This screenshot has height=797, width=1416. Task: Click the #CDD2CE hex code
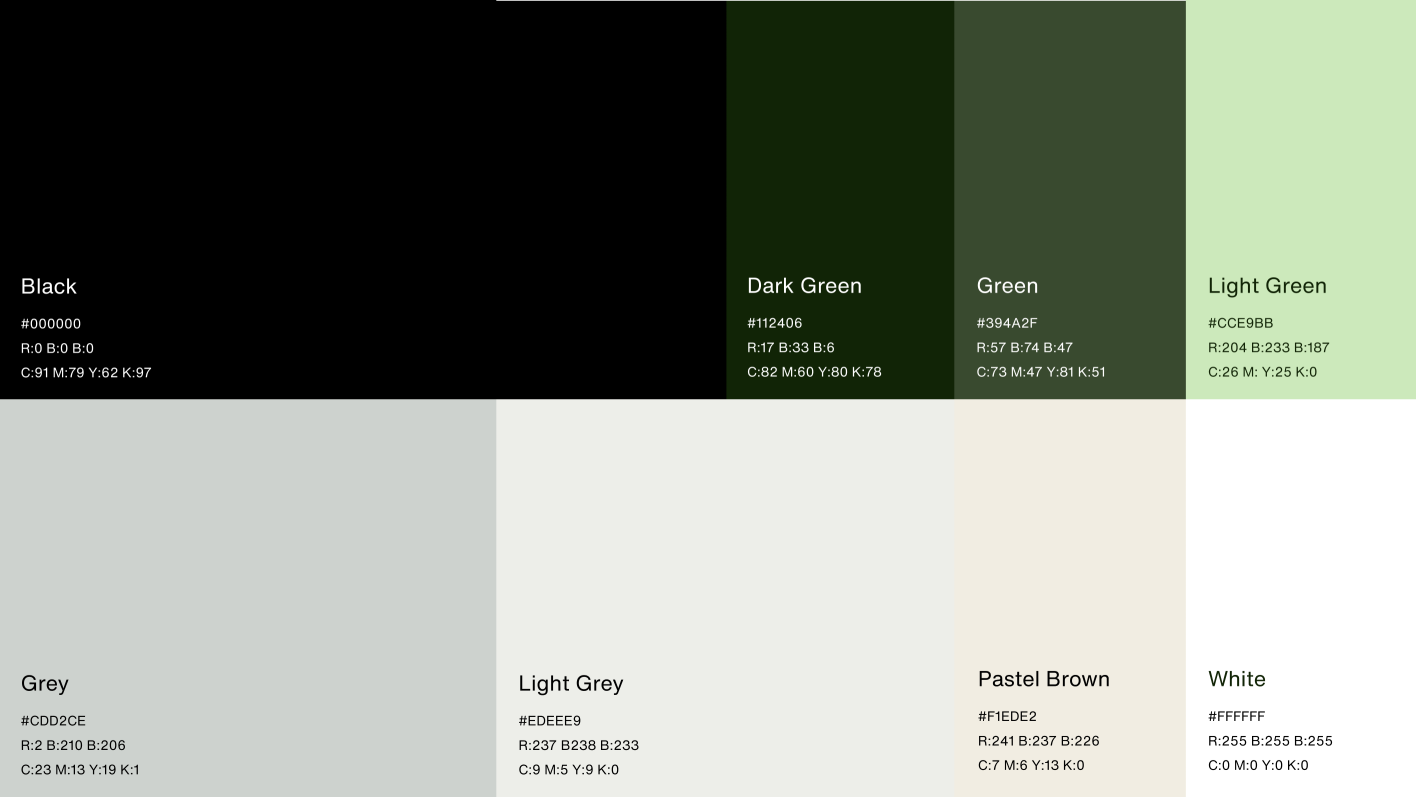point(53,721)
